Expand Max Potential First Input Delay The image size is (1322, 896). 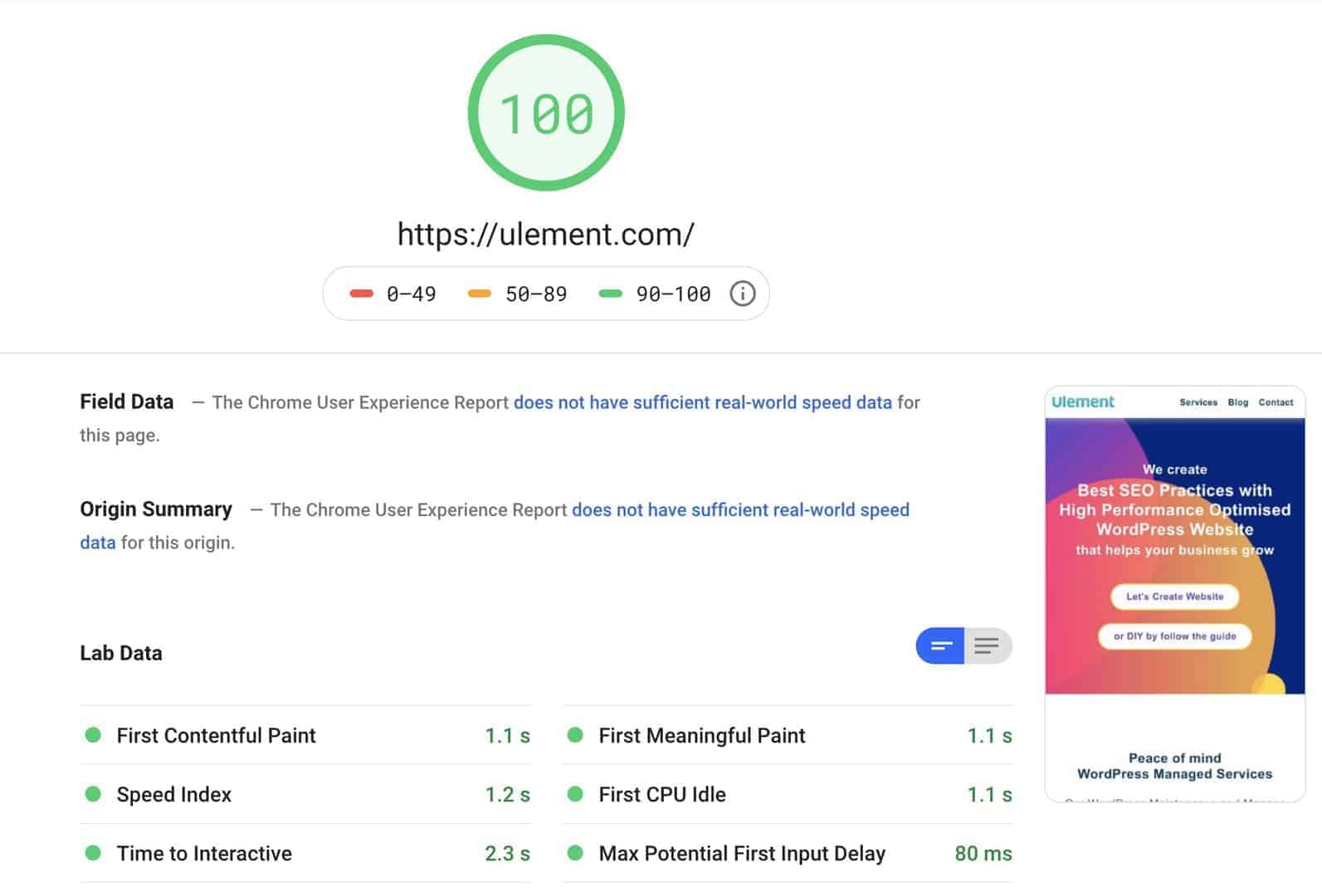[788, 853]
